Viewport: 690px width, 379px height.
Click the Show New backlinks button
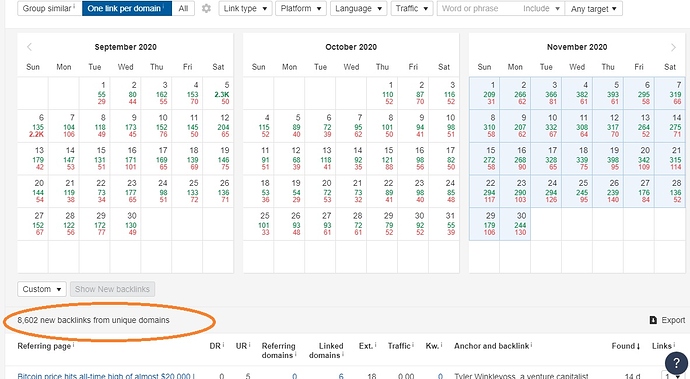pyautogui.click(x=112, y=289)
